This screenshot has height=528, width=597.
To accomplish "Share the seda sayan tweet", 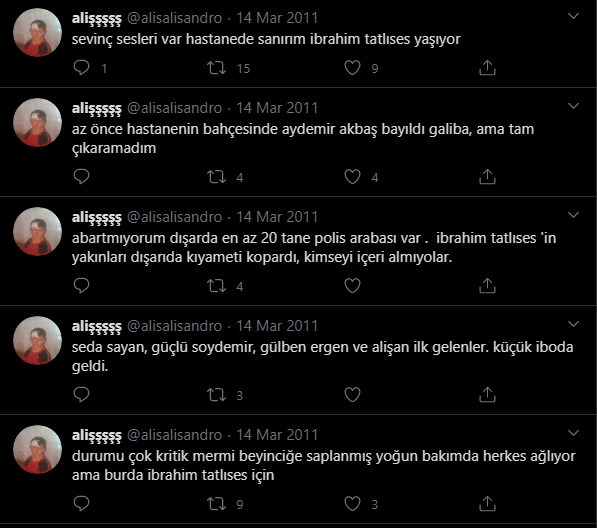I will (x=487, y=394).
